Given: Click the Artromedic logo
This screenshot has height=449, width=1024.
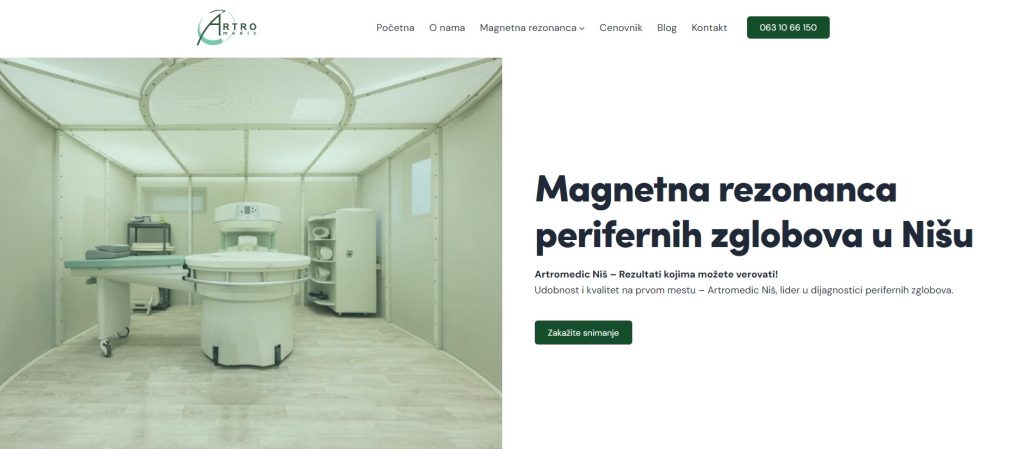Looking at the screenshot, I should 227,27.
